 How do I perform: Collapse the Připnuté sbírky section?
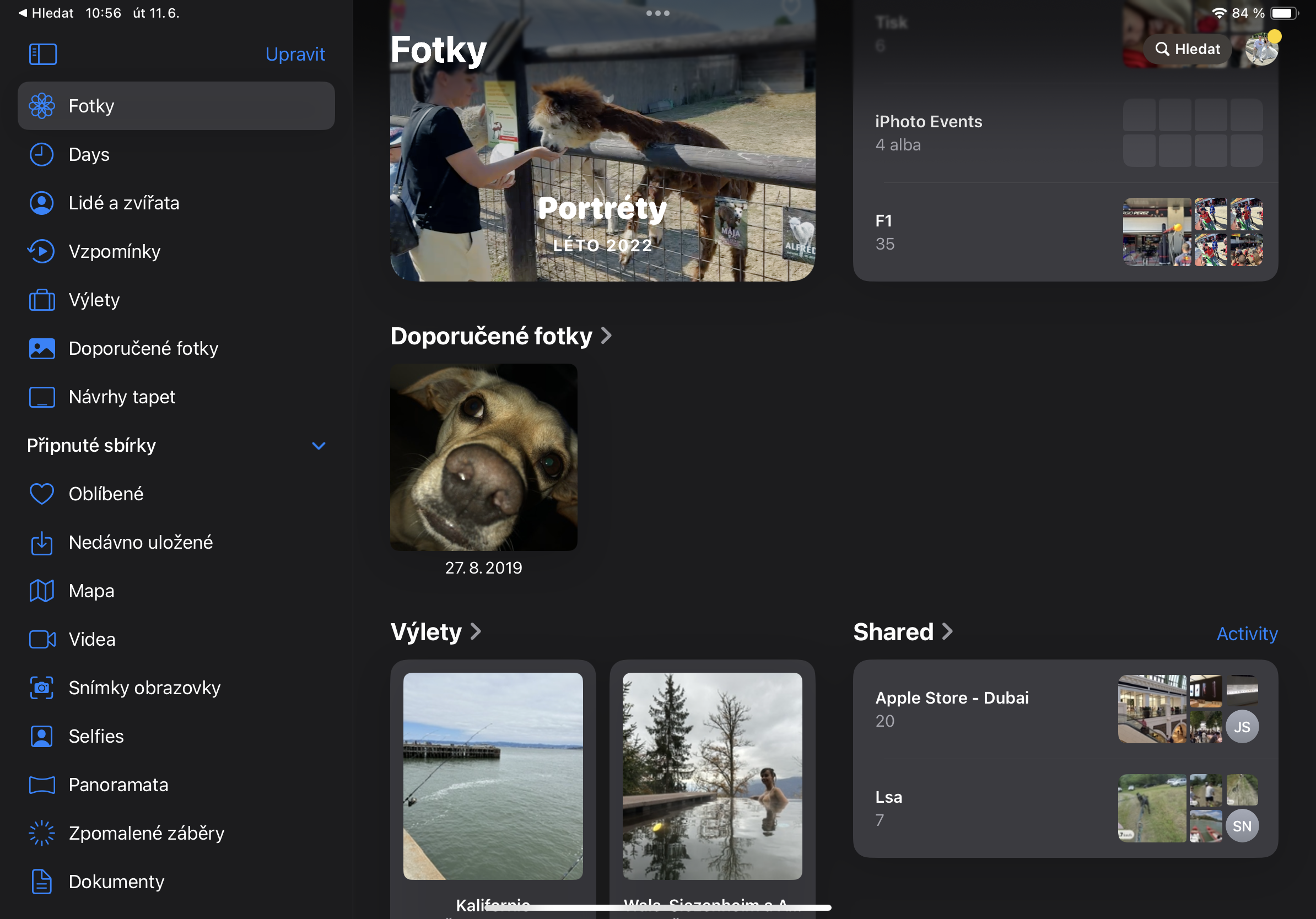(319, 445)
